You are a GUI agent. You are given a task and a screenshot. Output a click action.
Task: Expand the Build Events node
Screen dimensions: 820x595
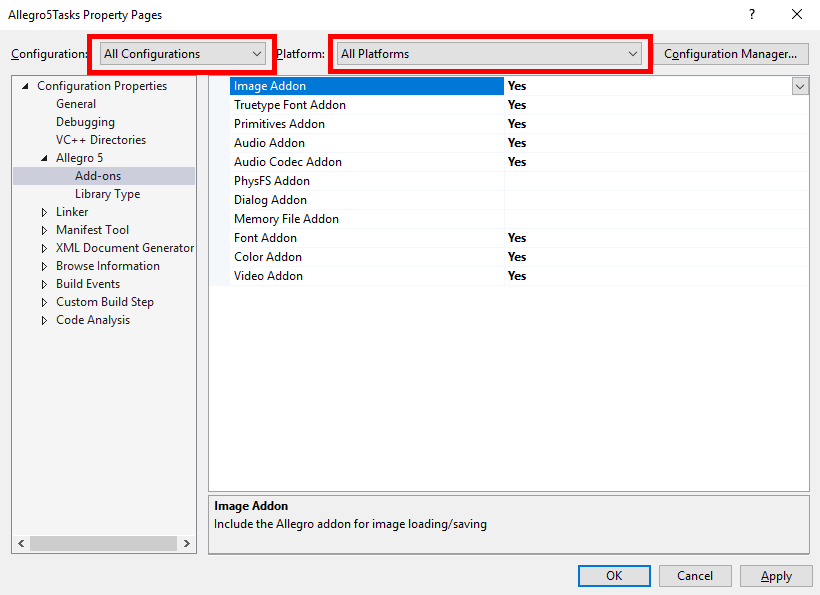point(44,284)
